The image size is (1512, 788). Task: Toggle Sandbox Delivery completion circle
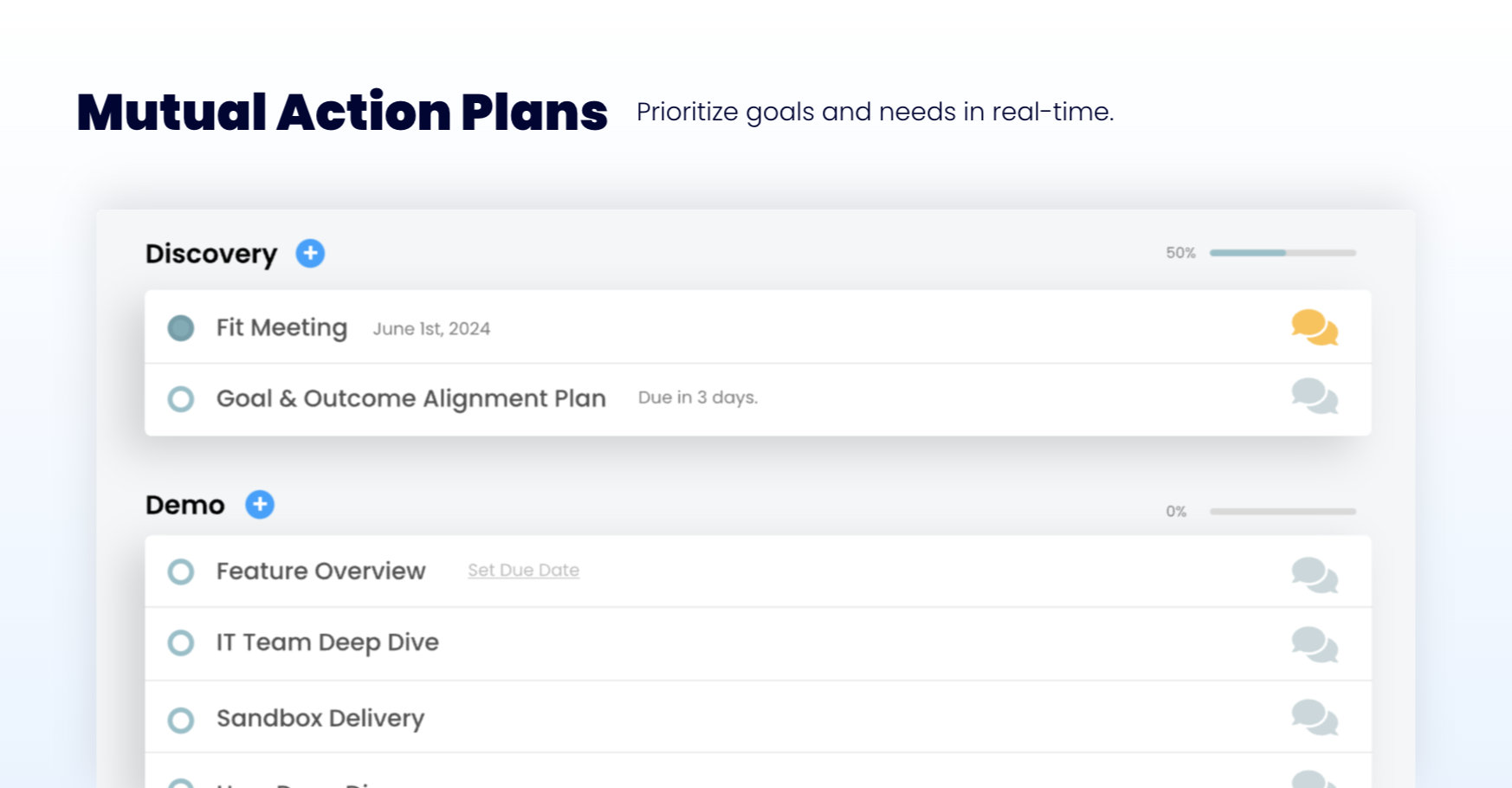pos(181,720)
